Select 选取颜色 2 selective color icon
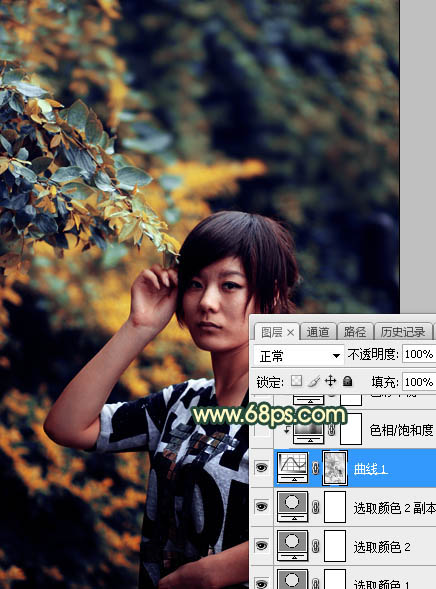Screen dimensions: 436x589 293,546
